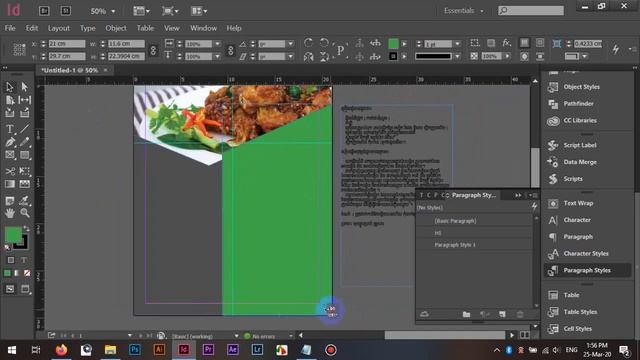Click Go to Bridge icon

coord(44,11)
